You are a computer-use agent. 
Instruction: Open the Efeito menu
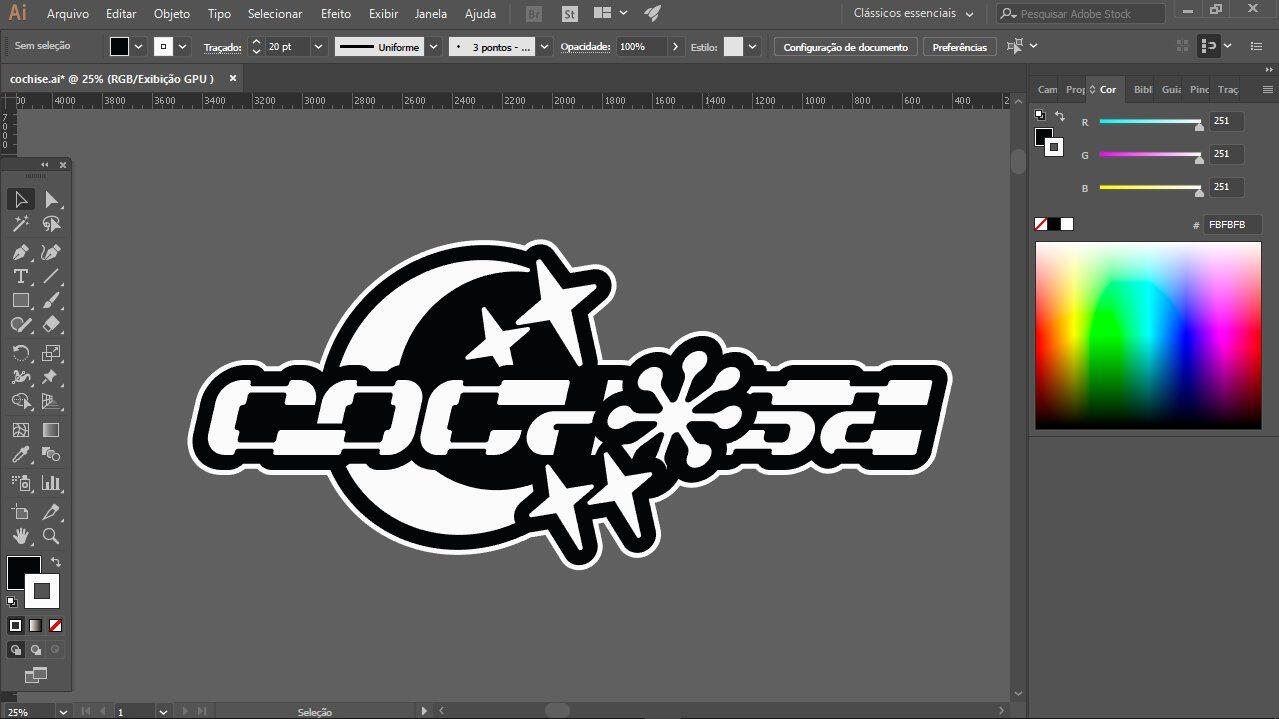coord(336,14)
